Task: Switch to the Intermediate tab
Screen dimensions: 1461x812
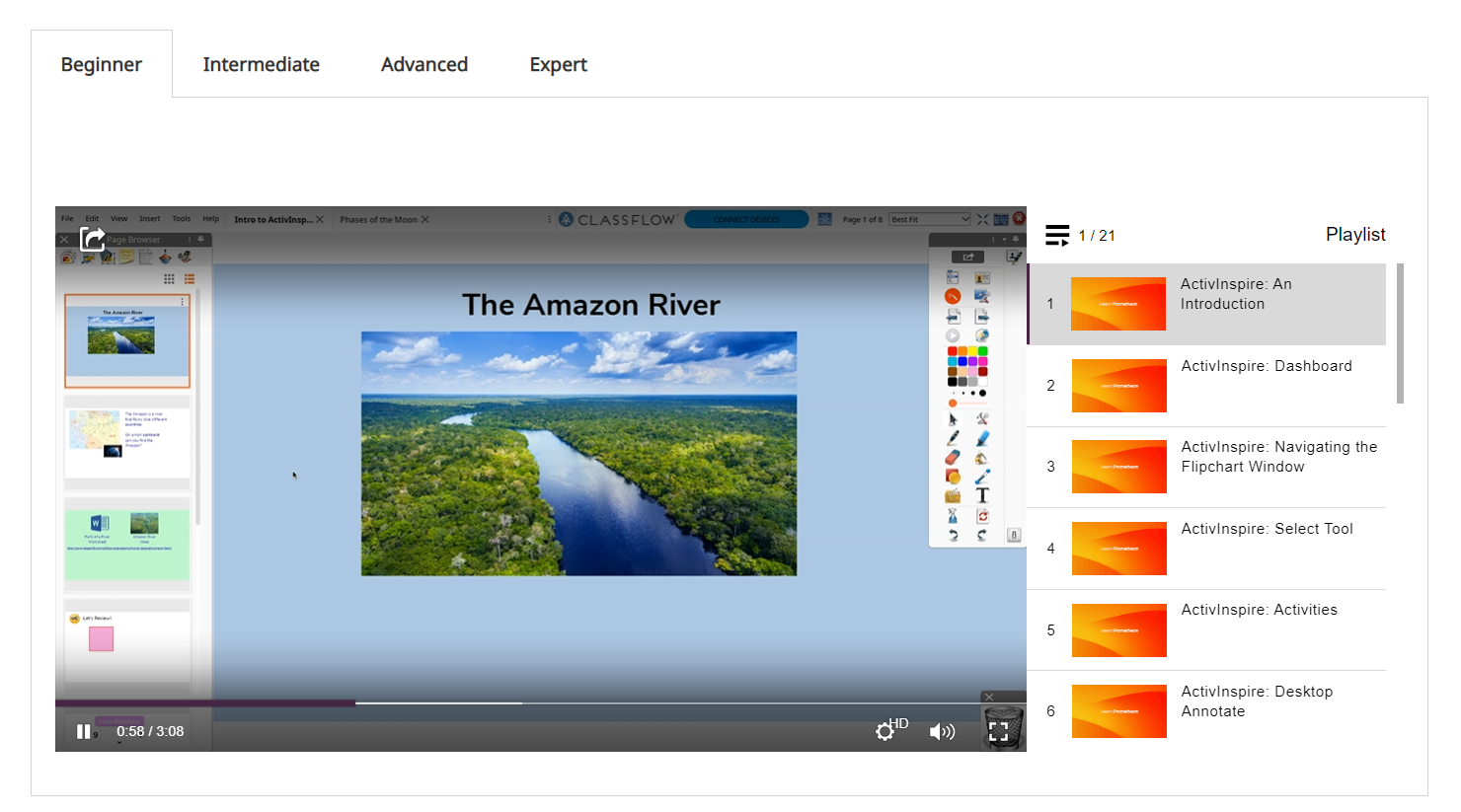Action: [261, 64]
